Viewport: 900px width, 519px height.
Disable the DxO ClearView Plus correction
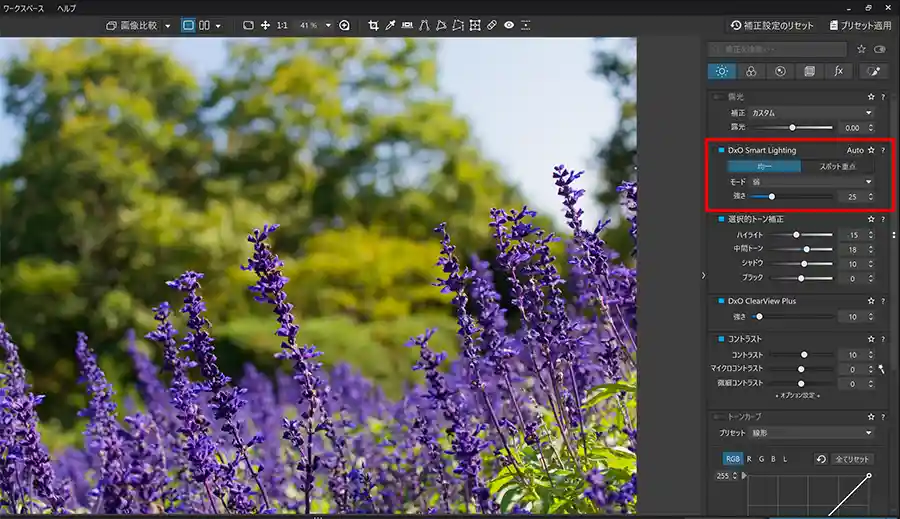click(x=719, y=300)
